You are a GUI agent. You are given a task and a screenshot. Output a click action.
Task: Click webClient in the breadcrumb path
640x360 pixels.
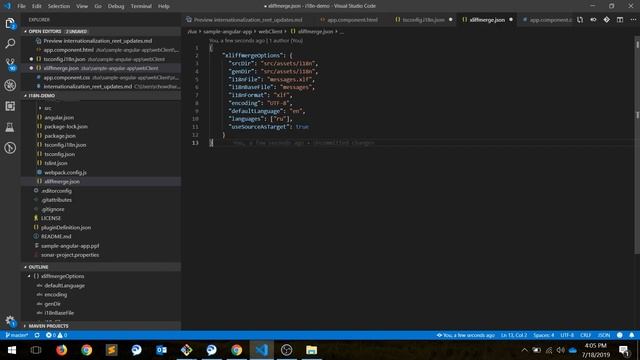(x=270, y=31)
